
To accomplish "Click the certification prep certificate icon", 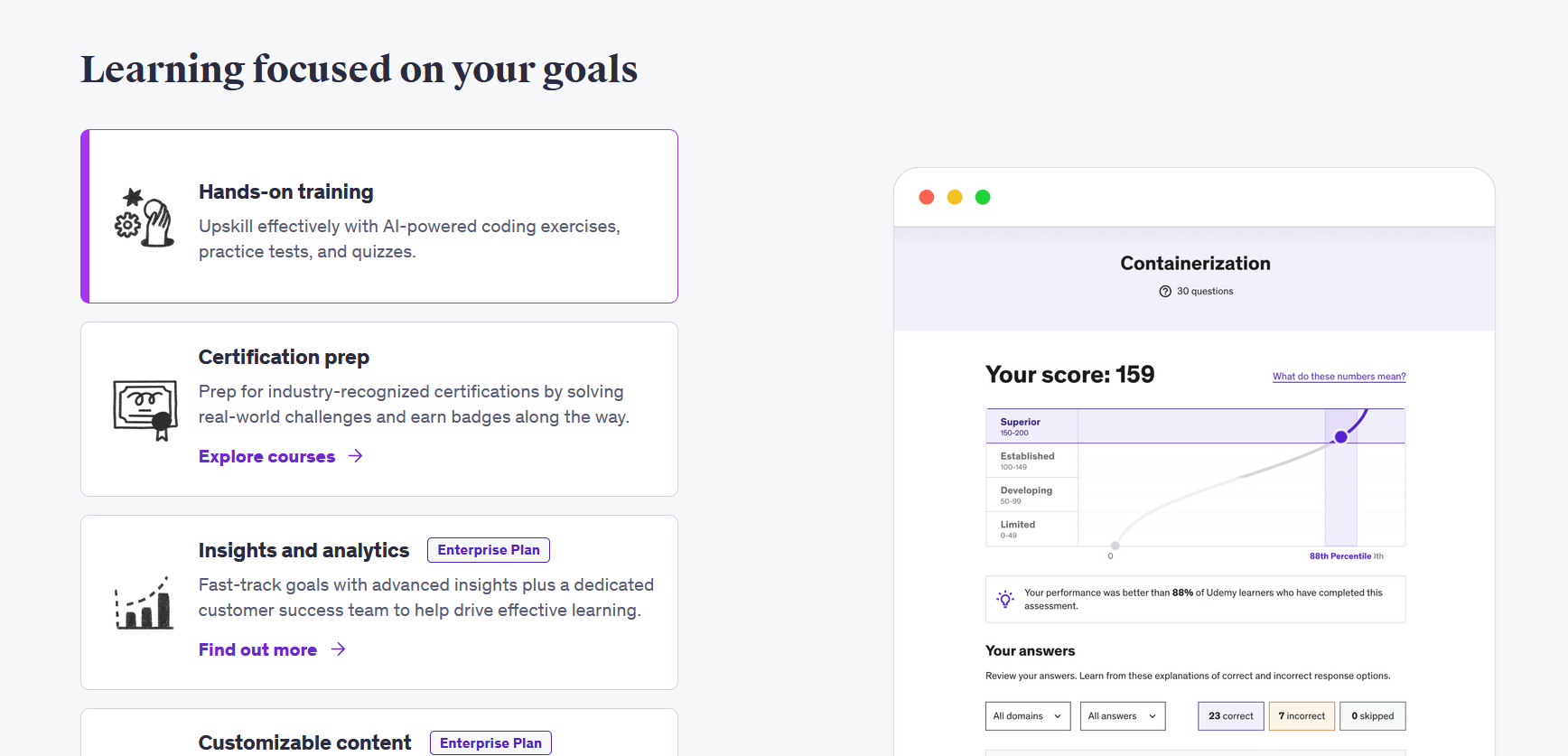I will pos(145,409).
